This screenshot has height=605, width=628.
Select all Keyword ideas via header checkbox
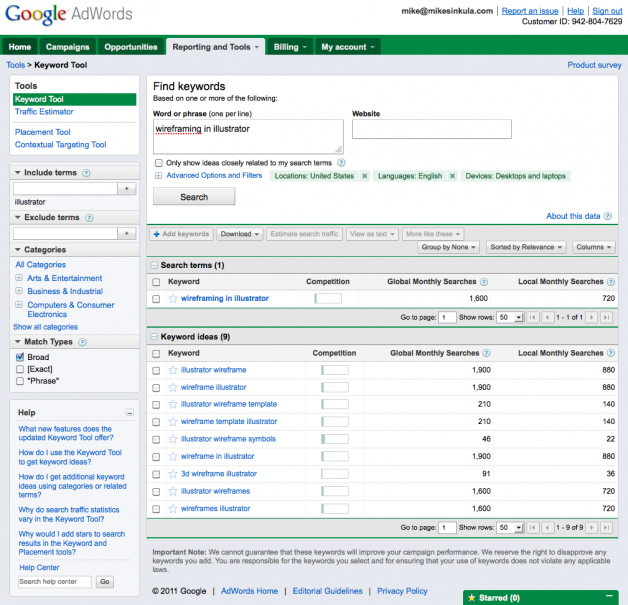(156, 354)
